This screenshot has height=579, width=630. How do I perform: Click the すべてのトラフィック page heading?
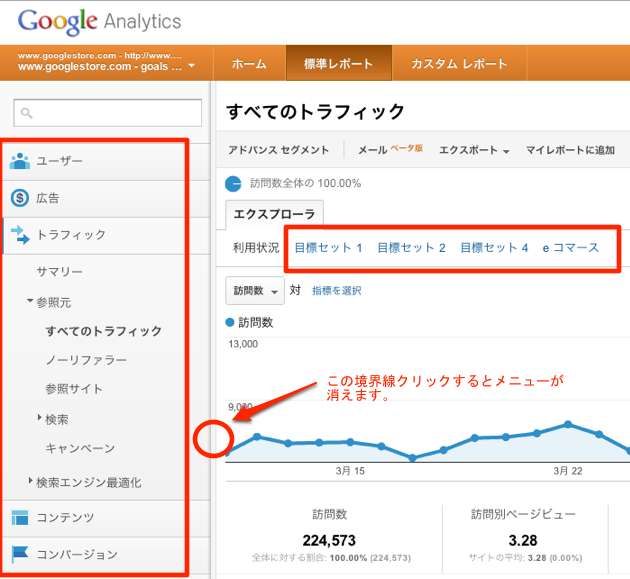[315, 111]
